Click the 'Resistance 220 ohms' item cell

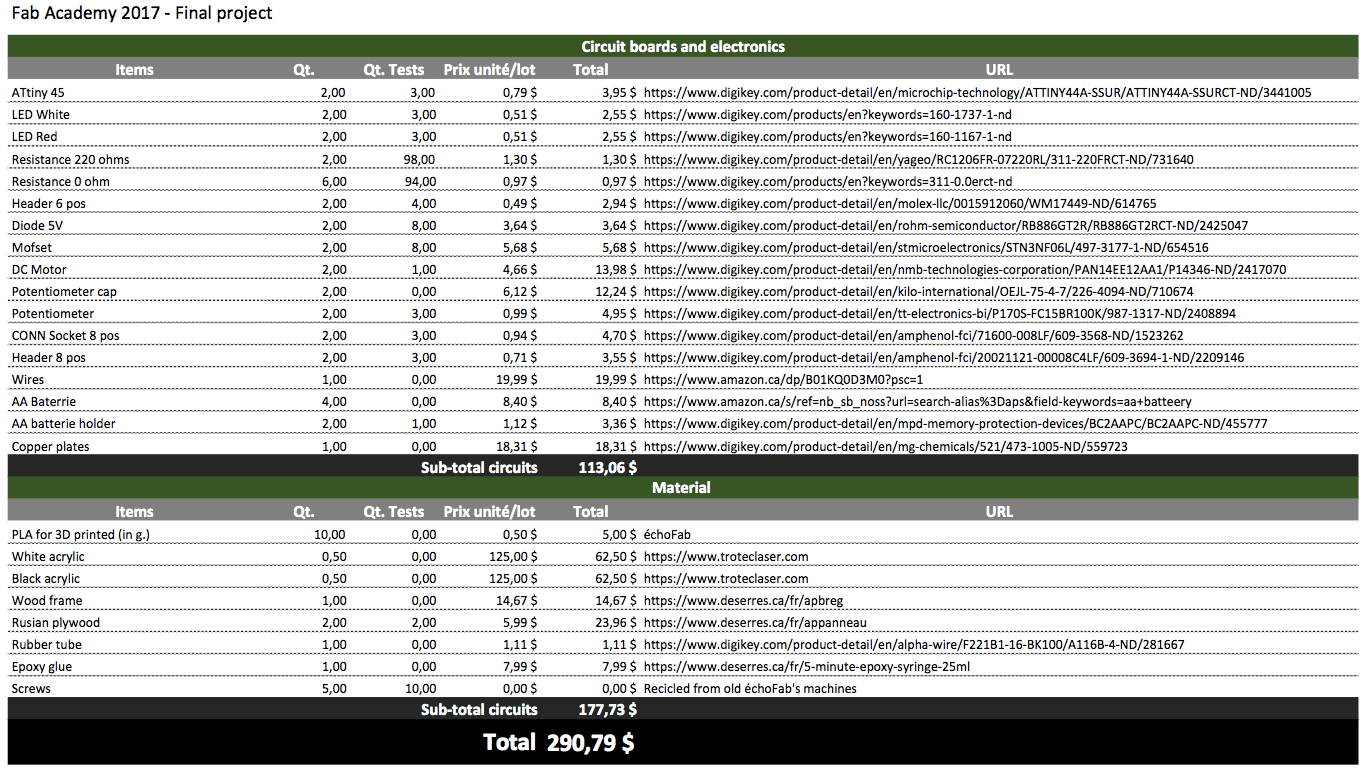click(71, 160)
